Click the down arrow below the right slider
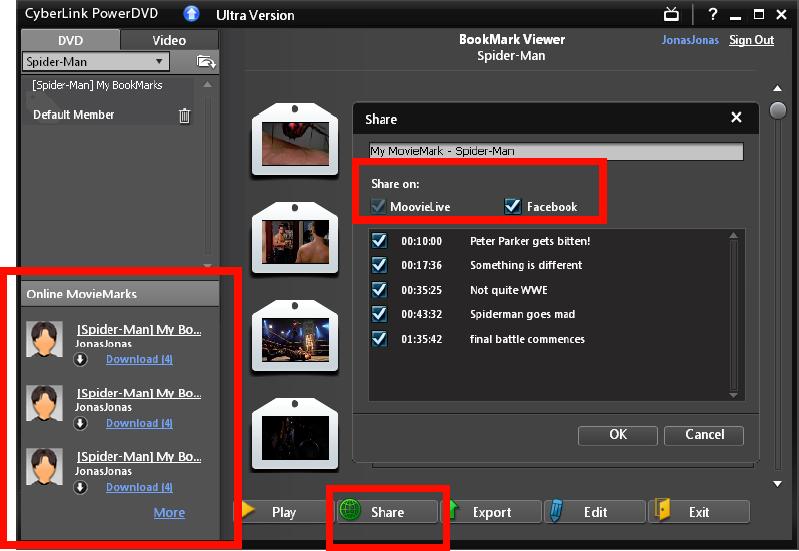This screenshot has width=799, height=551. click(778, 484)
